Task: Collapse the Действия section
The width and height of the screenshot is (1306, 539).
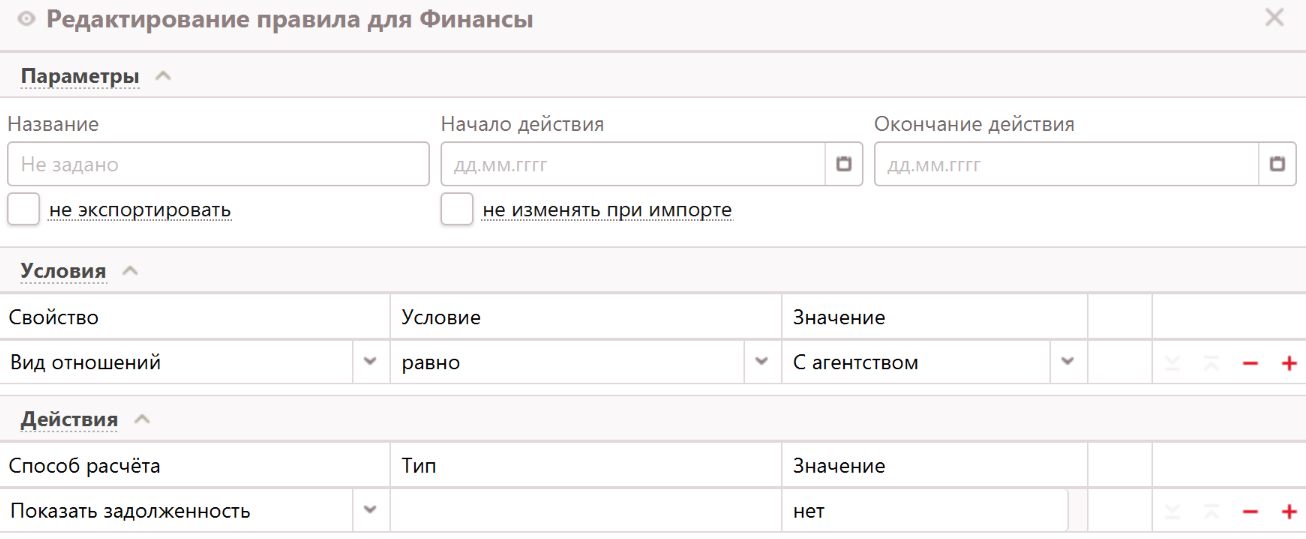Action: pyautogui.click(x=142, y=420)
